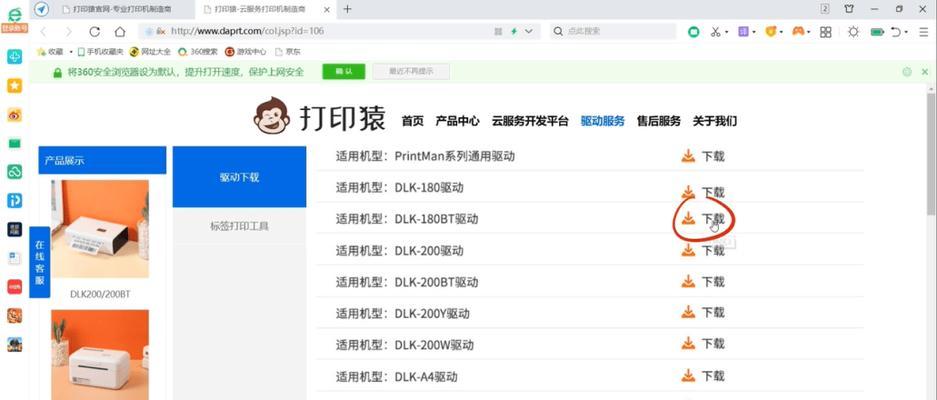The width and height of the screenshot is (937, 400).
Task: Open the 驱动服务 navigation item
Action: click(x=602, y=121)
